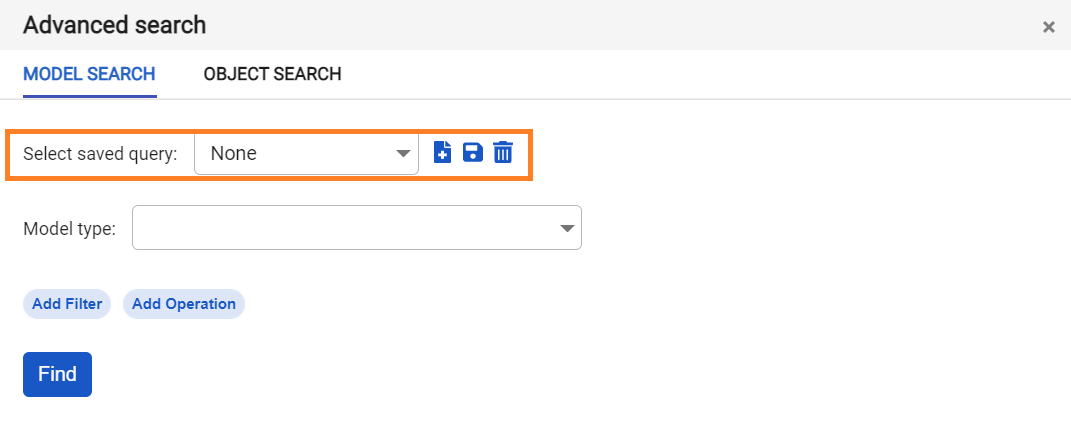Select the "None" value in saved query

(234, 154)
